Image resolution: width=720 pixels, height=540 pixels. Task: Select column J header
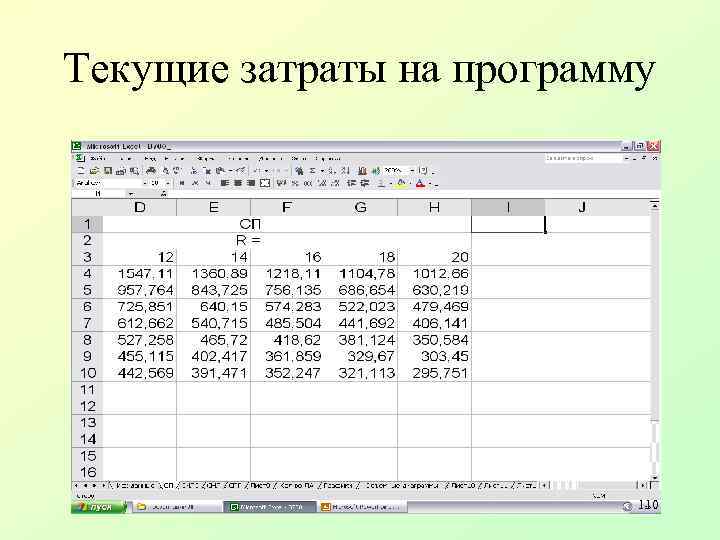(x=582, y=208)
